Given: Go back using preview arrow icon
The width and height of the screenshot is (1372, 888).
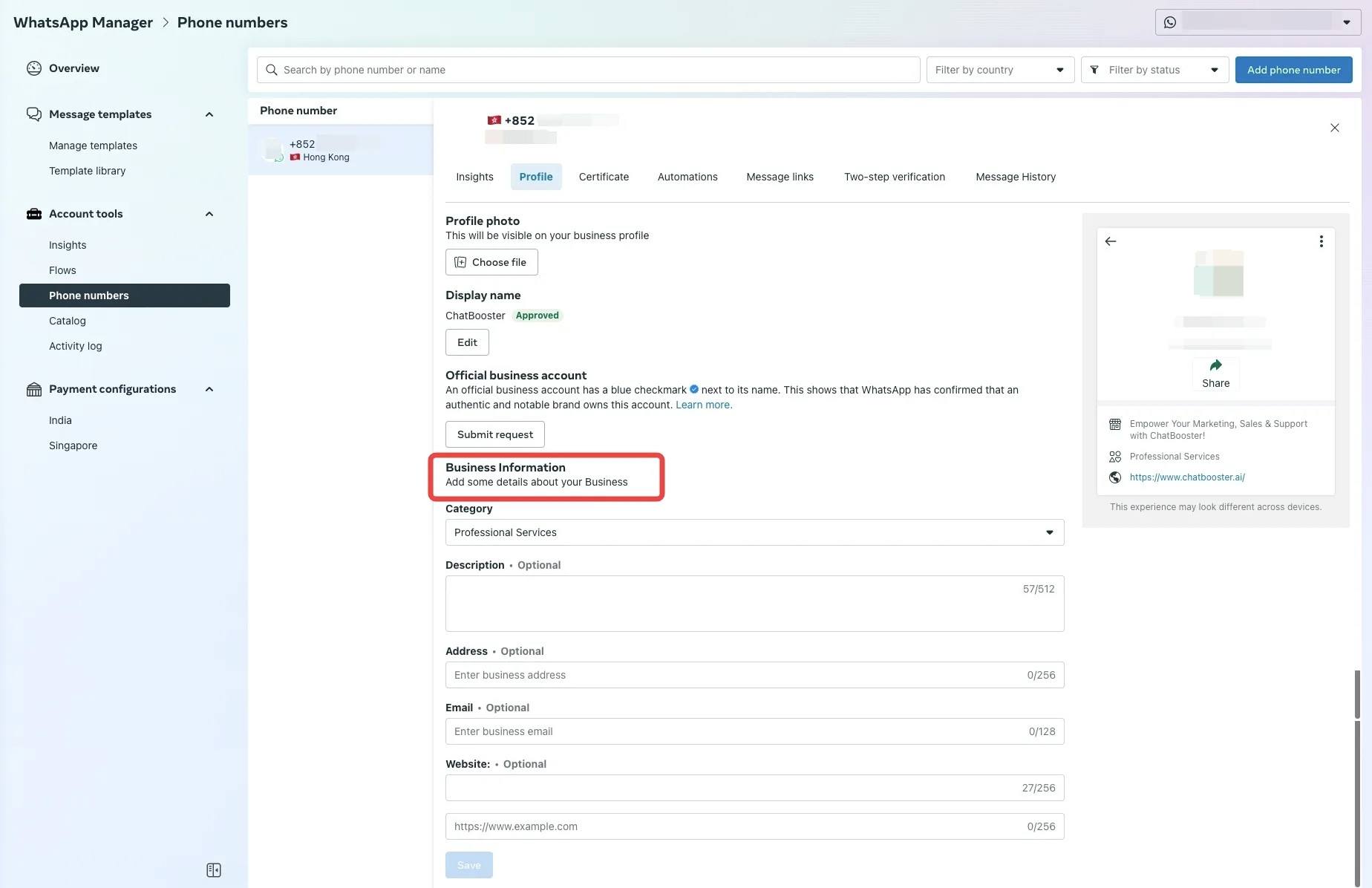Looking at the screenshot, I should coord(1111,241).
